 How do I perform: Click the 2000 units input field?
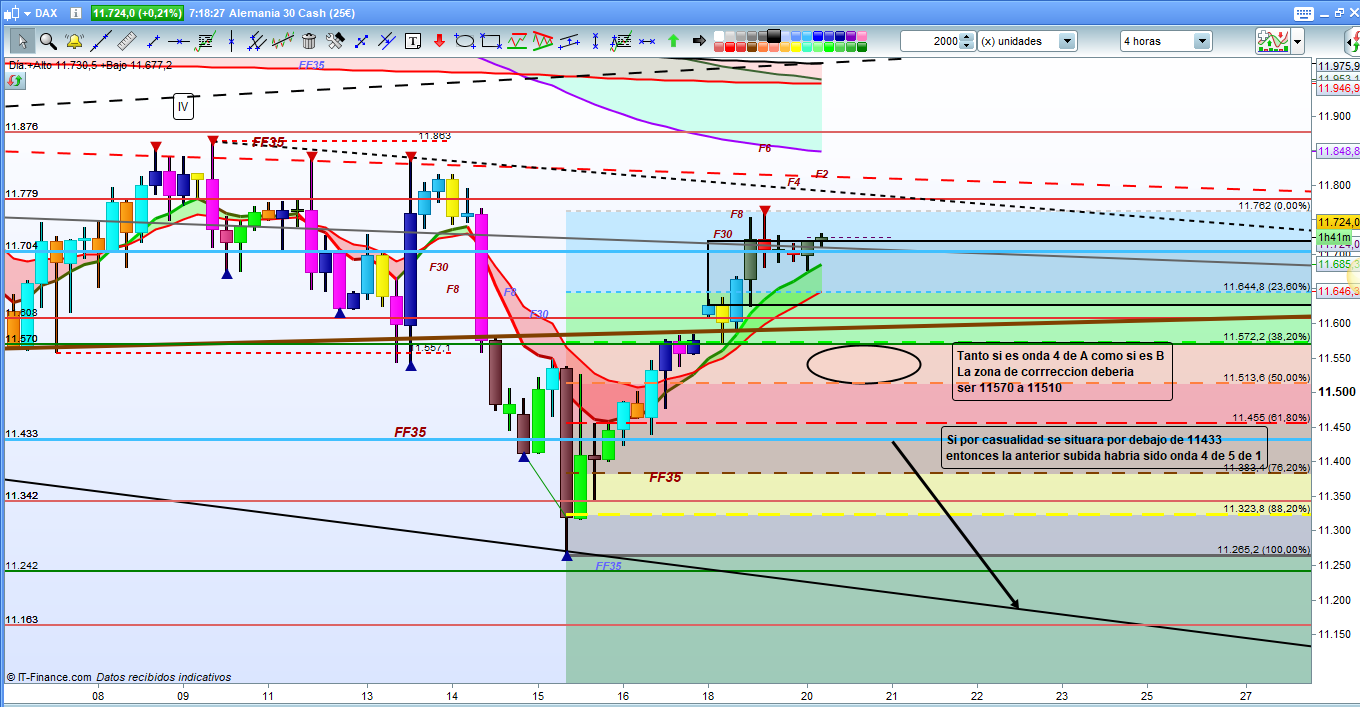(x=929, y=41)
